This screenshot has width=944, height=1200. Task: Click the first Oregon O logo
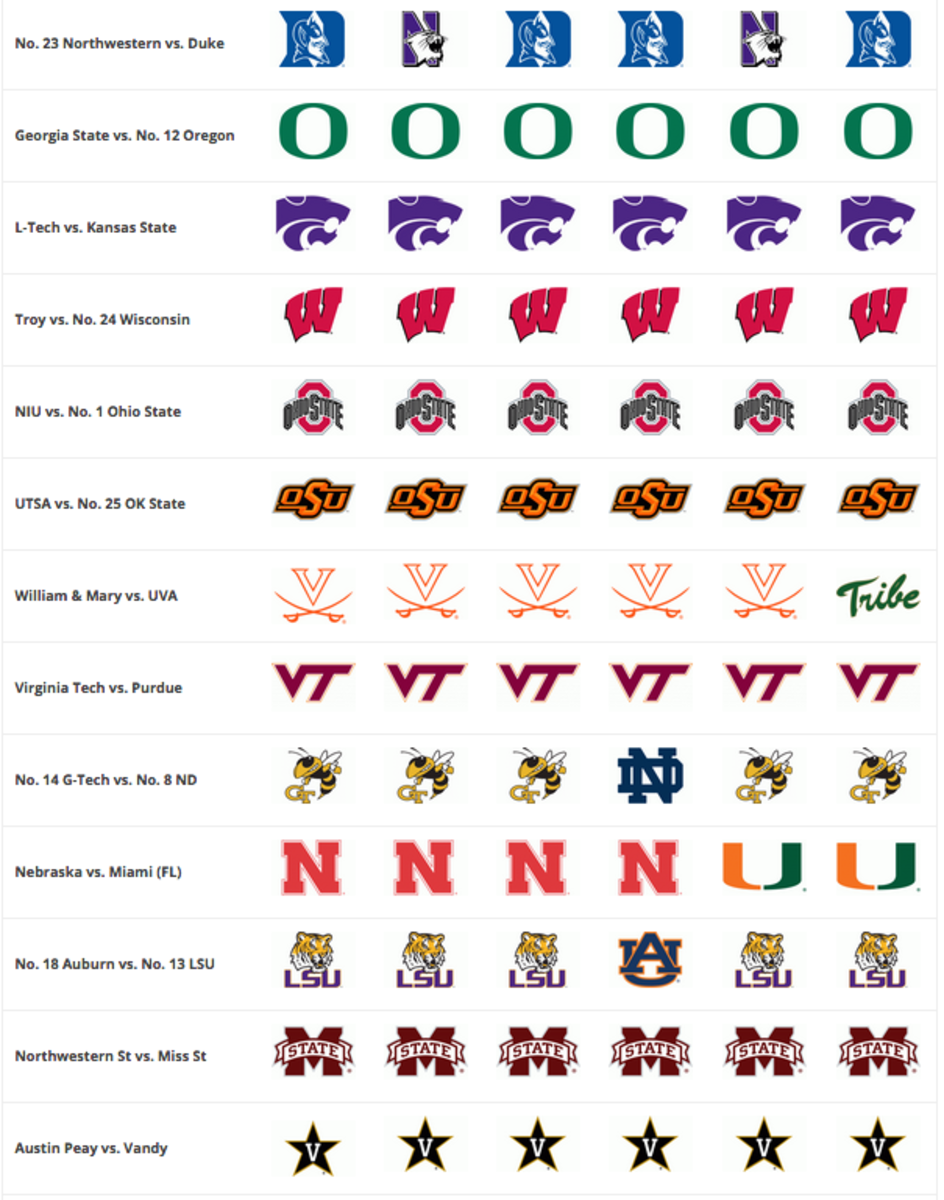click(x=312, y=134)
